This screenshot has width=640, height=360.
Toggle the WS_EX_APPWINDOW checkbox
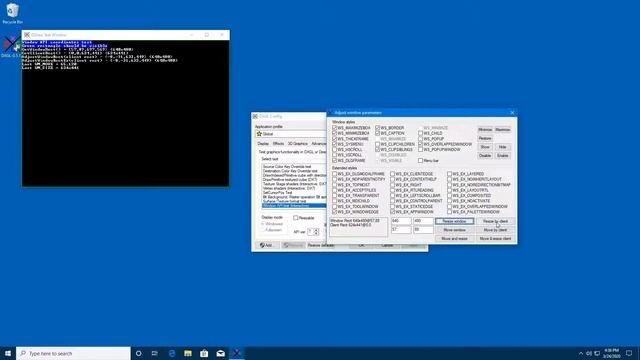412,212
